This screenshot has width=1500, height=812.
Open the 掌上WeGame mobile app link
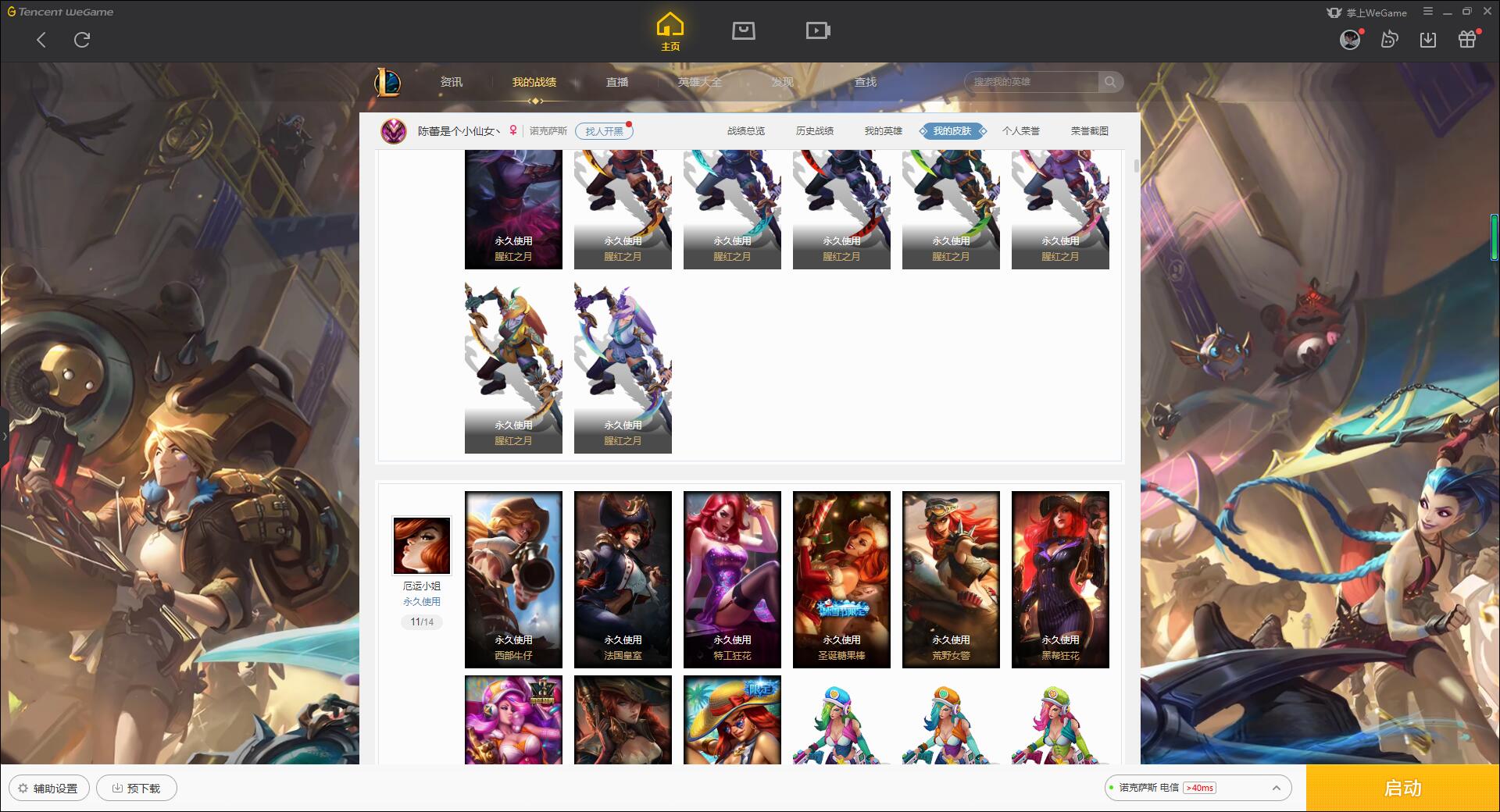coord(1366,12)
